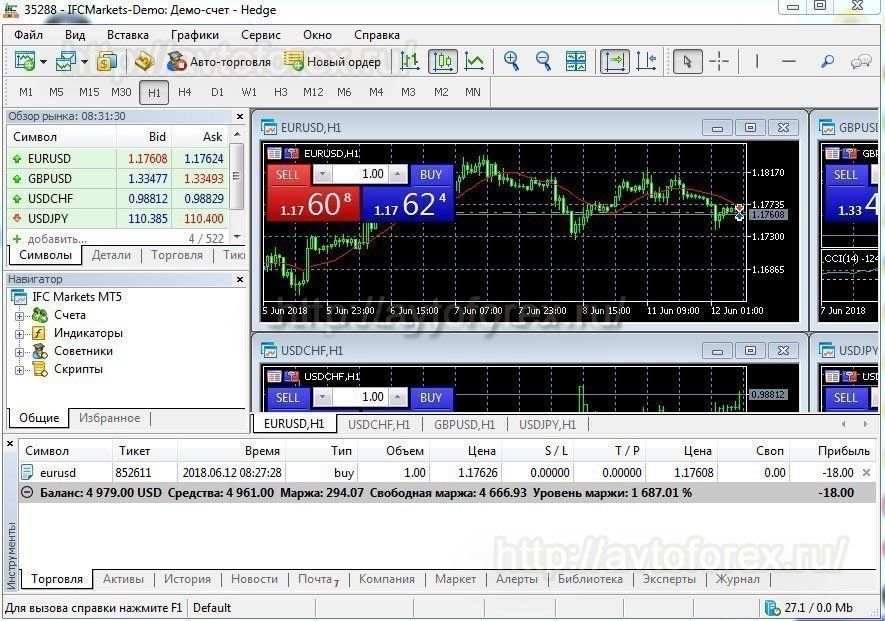Open a new order window

pyautogui.click(x=333, y=61)
